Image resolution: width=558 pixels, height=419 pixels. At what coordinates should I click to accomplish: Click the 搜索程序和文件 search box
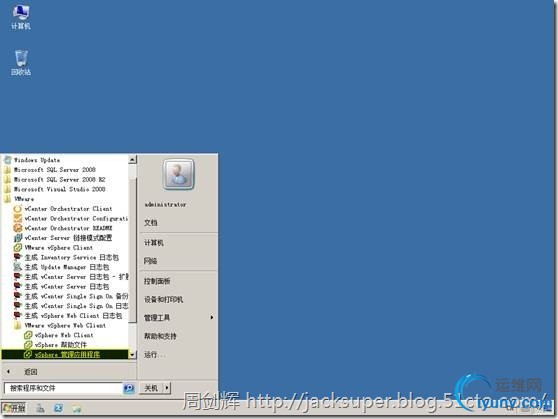point(63,388)
